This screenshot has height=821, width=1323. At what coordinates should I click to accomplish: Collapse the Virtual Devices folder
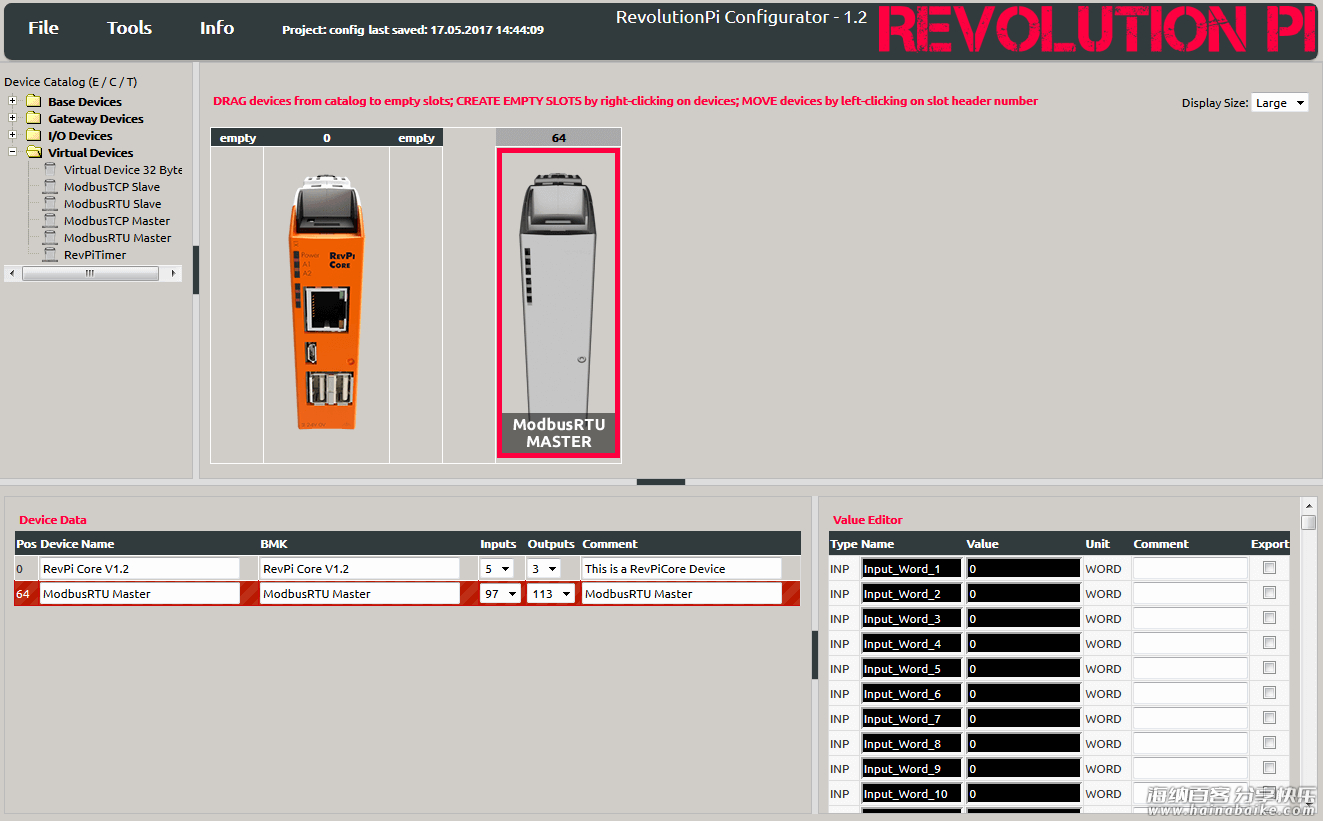12,152
